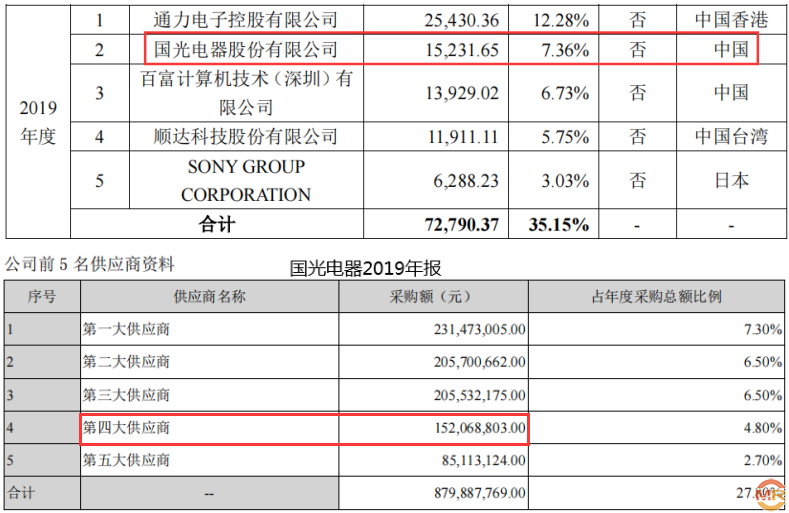This screenshot has height=513, width=789.
Task: Select the ratio 4.80%
Action: (x=763, y=428)
